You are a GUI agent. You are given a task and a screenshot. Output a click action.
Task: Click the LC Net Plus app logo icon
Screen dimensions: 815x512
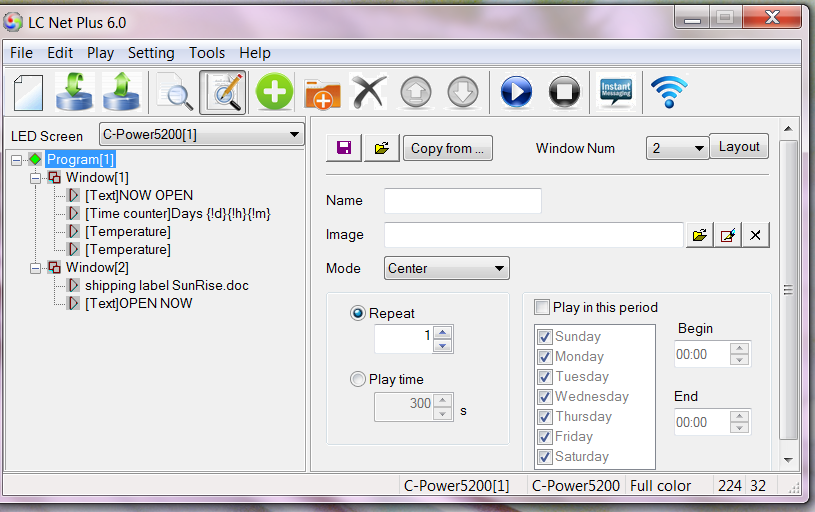click(x=12, y=22)
